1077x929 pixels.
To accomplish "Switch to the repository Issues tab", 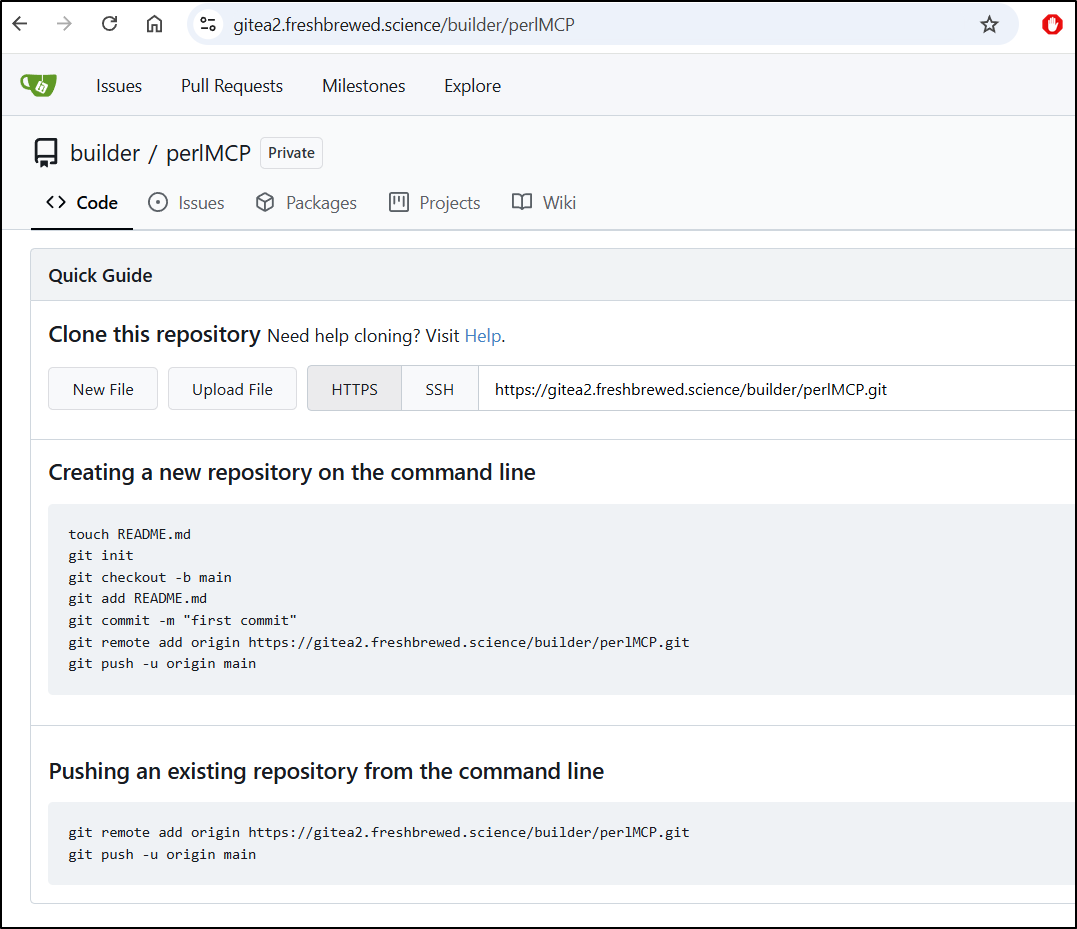I will 186,203.
